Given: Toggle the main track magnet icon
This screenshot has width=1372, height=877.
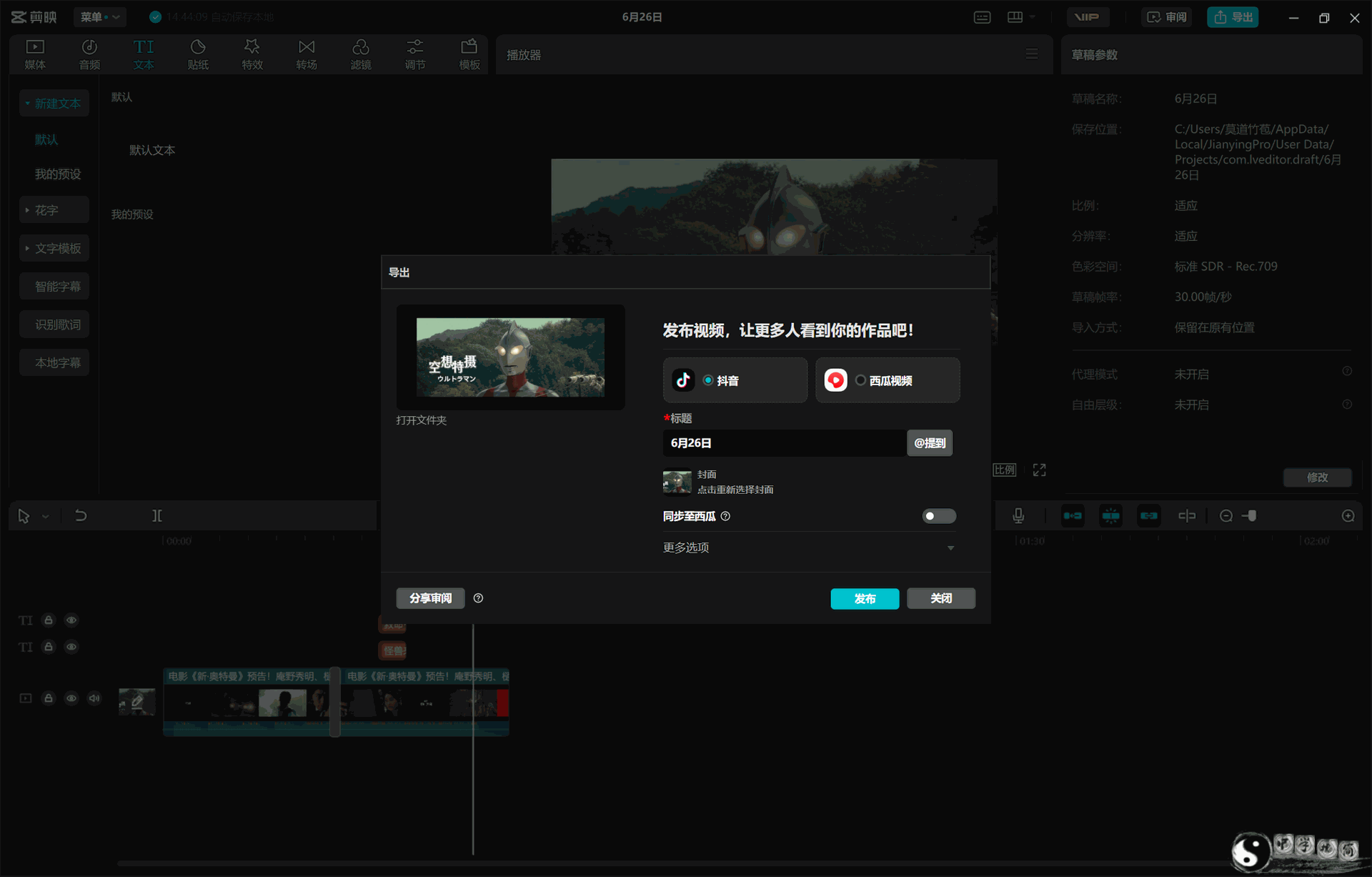Looking at the screenshot, I should coord(1073,515).
